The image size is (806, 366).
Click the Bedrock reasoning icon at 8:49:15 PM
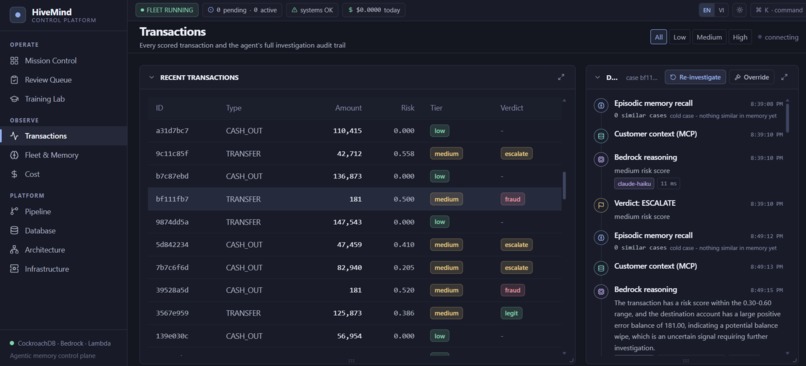tap(600, 291)
